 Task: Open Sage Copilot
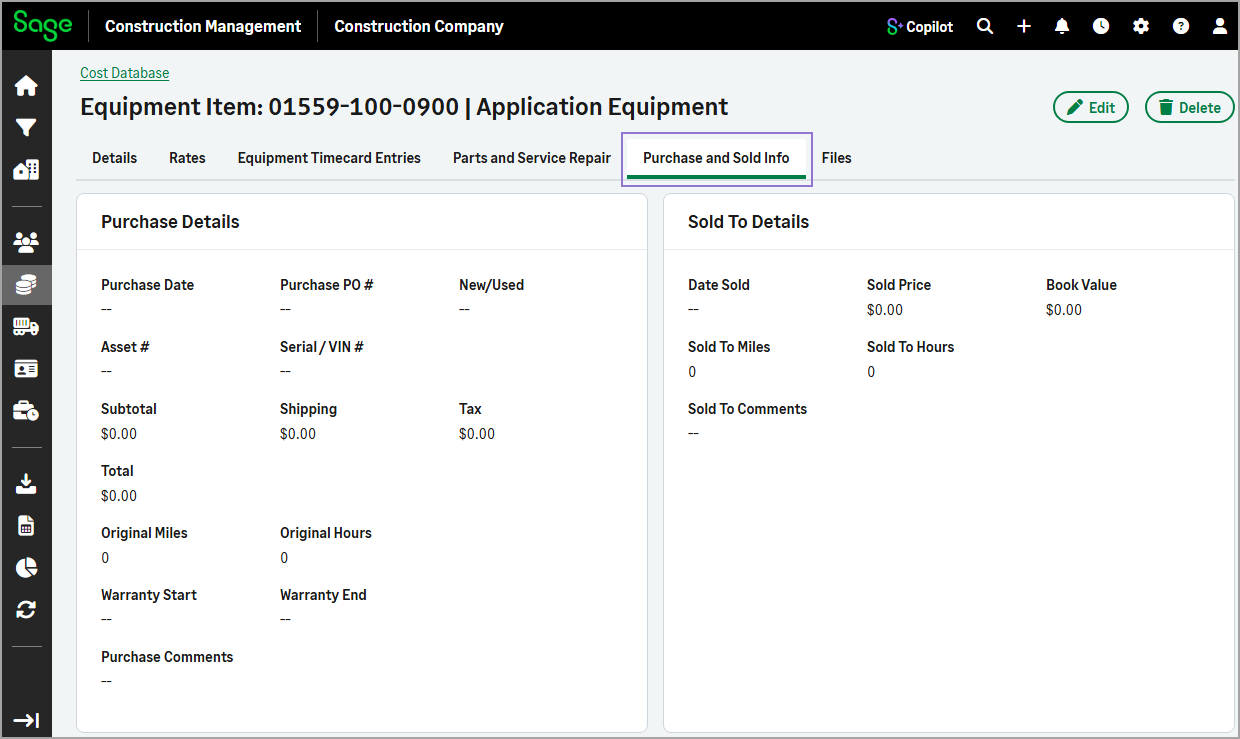pyautogui.click(x=920, y=27)
